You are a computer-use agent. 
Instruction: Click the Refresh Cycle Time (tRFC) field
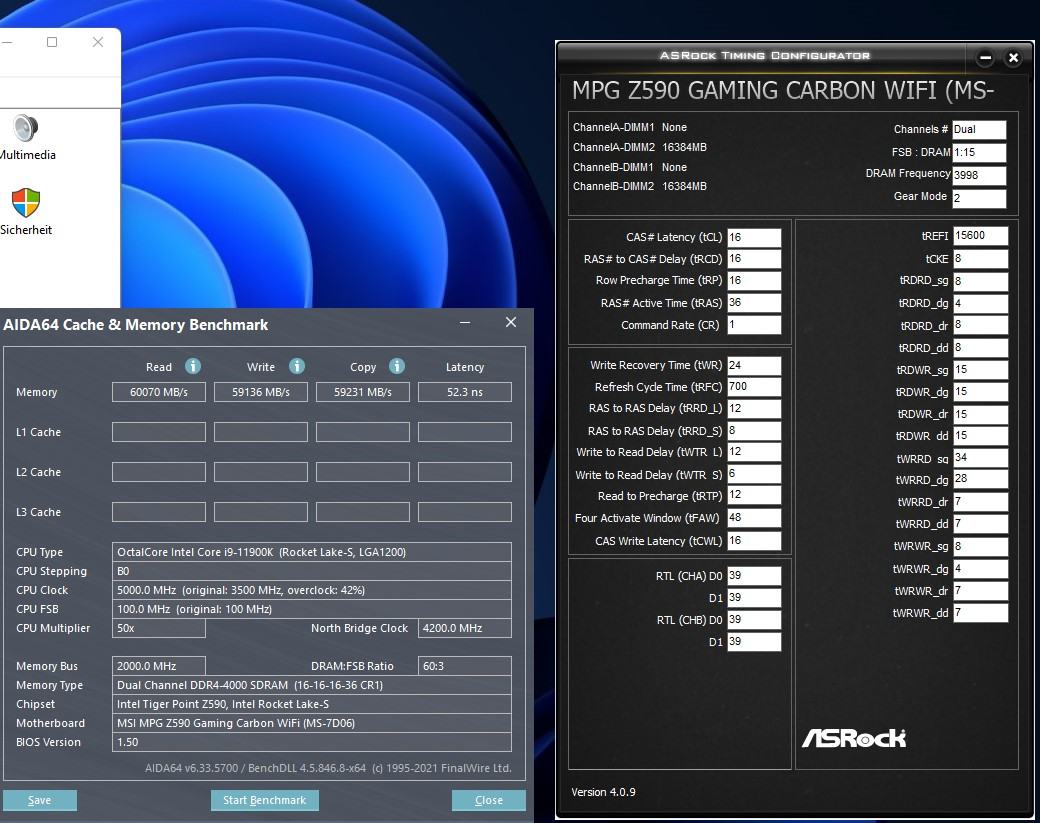[x=754, y=387]
